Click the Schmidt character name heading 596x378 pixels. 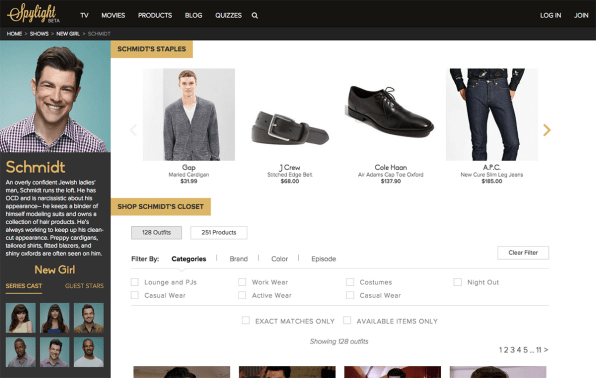[35, 167]
